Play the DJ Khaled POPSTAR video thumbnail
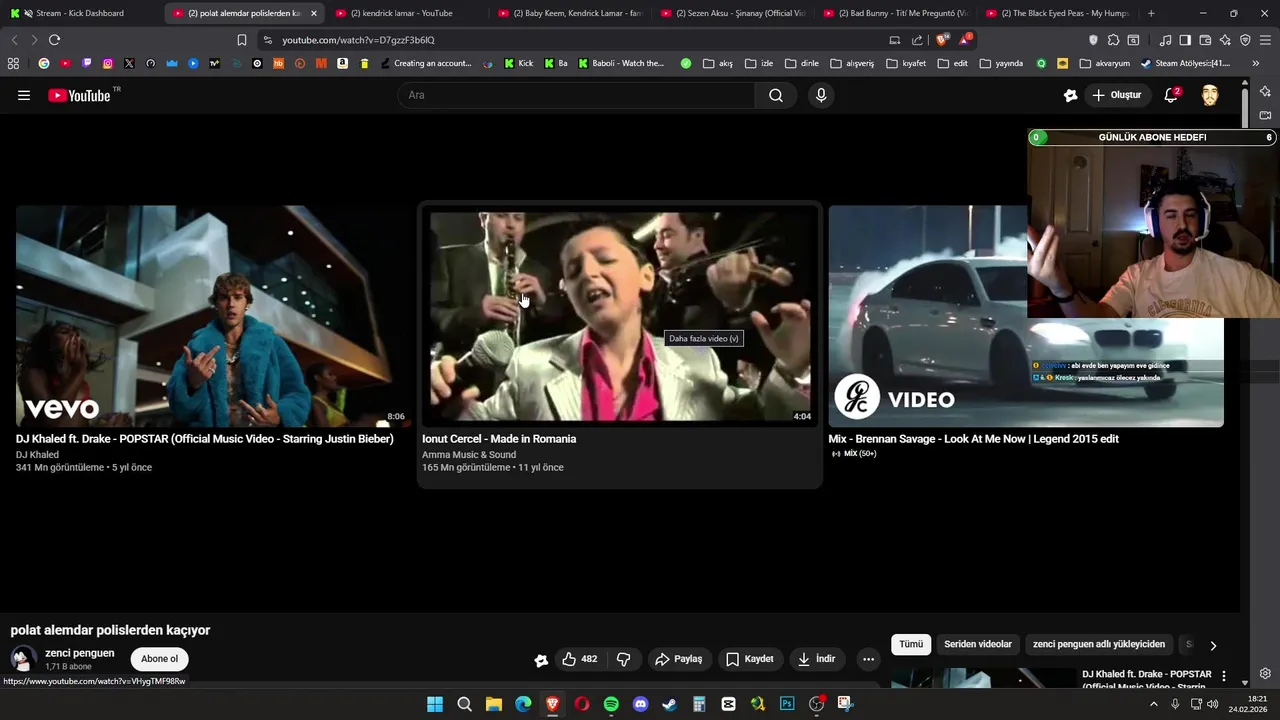The height and width of the screenshot is (720, 1280). pyautogui.click(x=212, y=316)
